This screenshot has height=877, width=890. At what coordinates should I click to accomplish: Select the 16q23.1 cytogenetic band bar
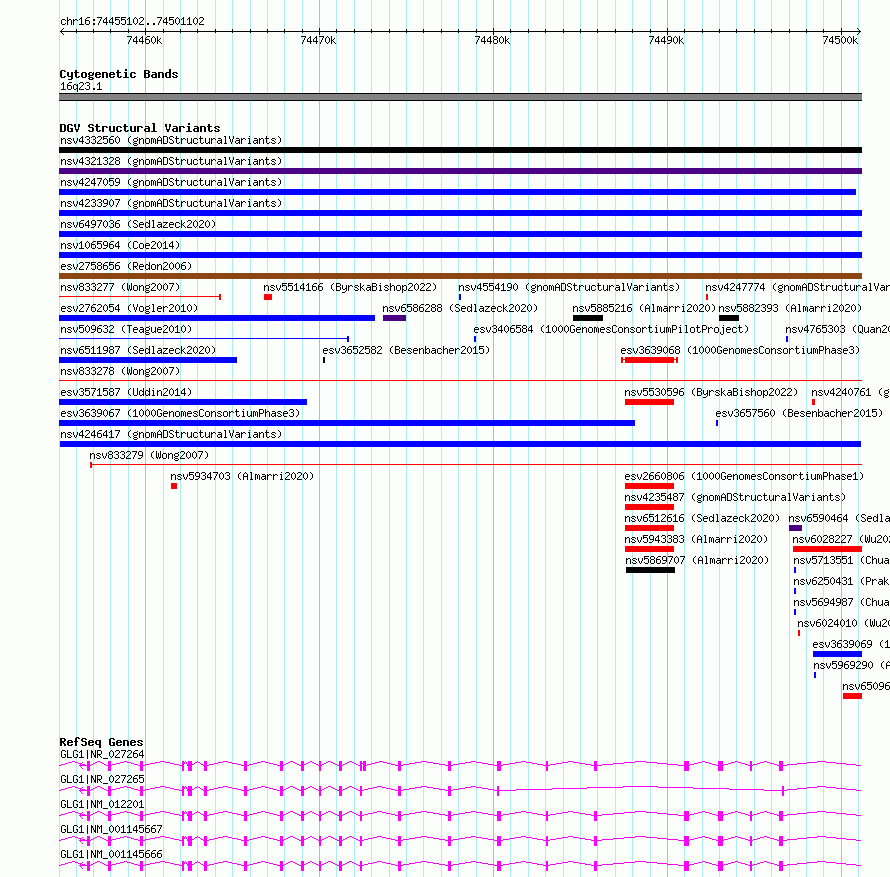click(x=460, y=97)
